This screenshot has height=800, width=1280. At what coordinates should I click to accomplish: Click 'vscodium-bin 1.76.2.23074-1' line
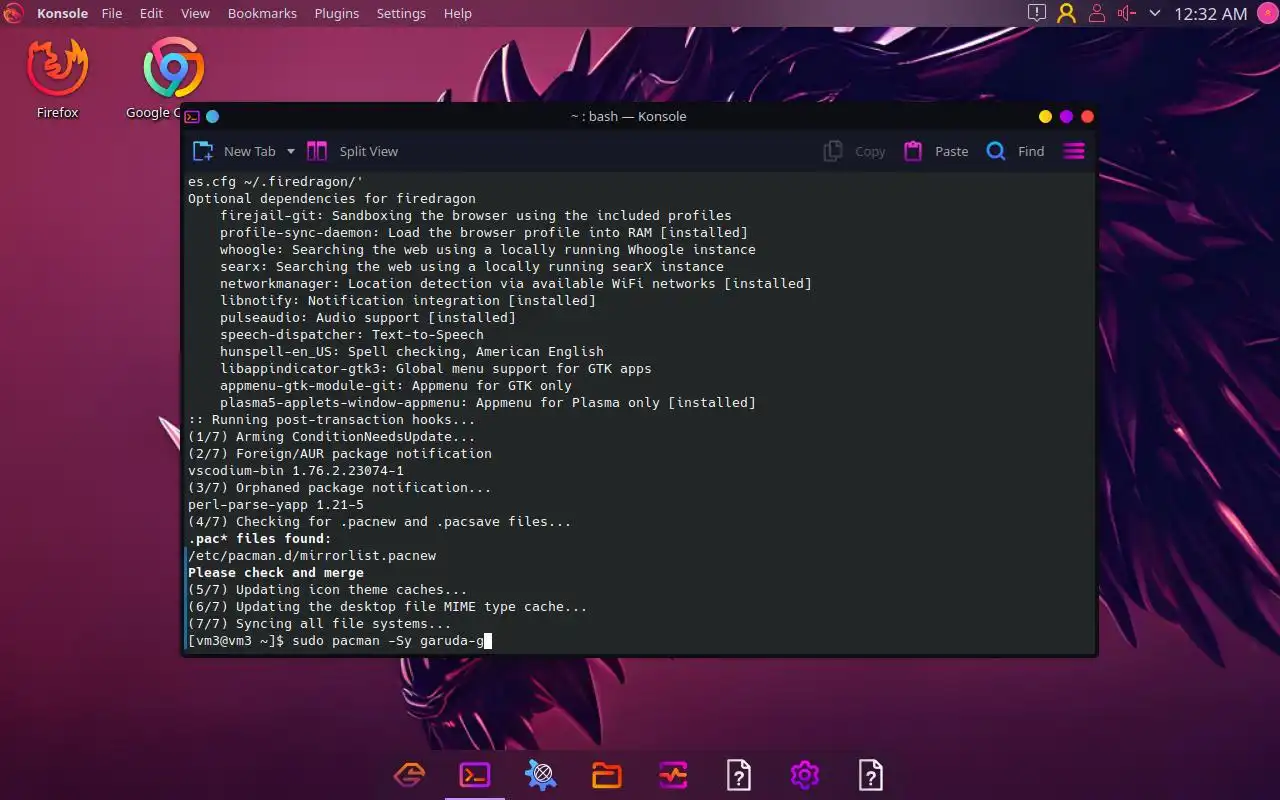click(x=296, y=470)
